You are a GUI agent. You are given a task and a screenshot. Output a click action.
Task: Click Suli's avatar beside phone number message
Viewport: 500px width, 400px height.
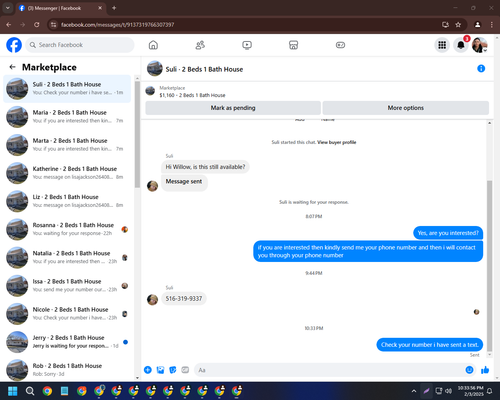[153, 299]
